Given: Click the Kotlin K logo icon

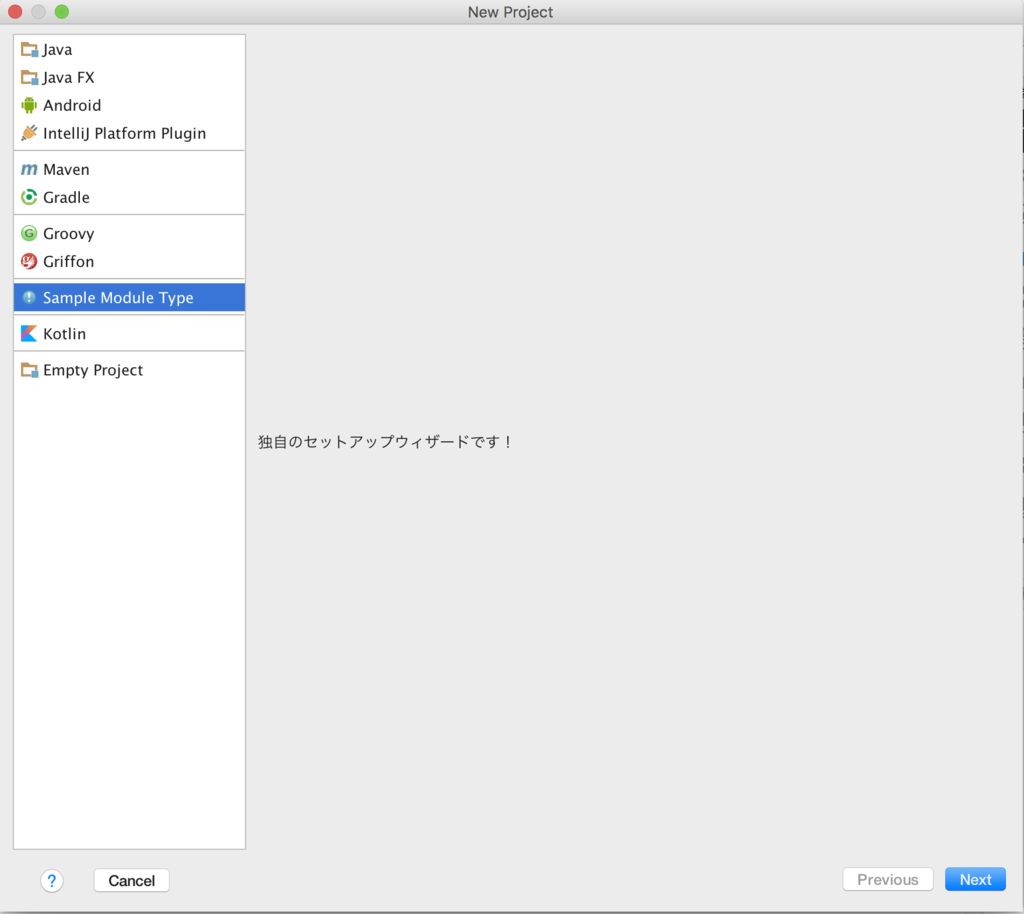Looking at the screenshot, I should pos(29,334).
